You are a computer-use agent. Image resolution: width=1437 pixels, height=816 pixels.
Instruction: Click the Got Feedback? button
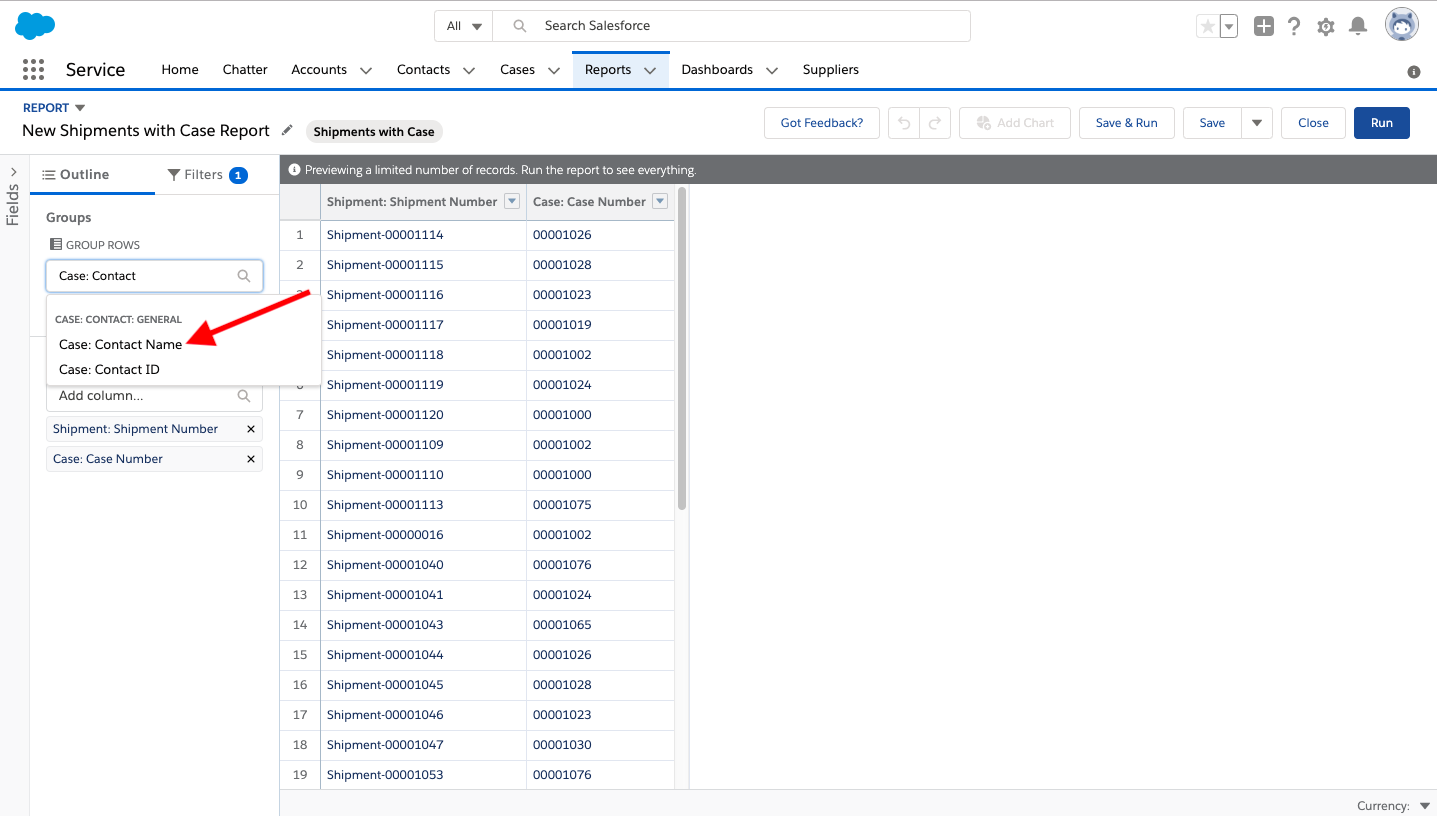[x=822, y=123]
